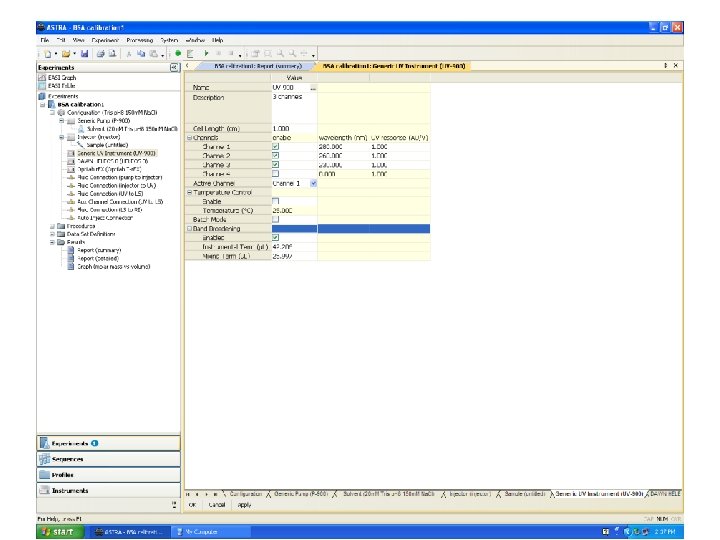The image size is (720, 540).
Task: Click the green Run experiment icon
Action: (178, 53)
